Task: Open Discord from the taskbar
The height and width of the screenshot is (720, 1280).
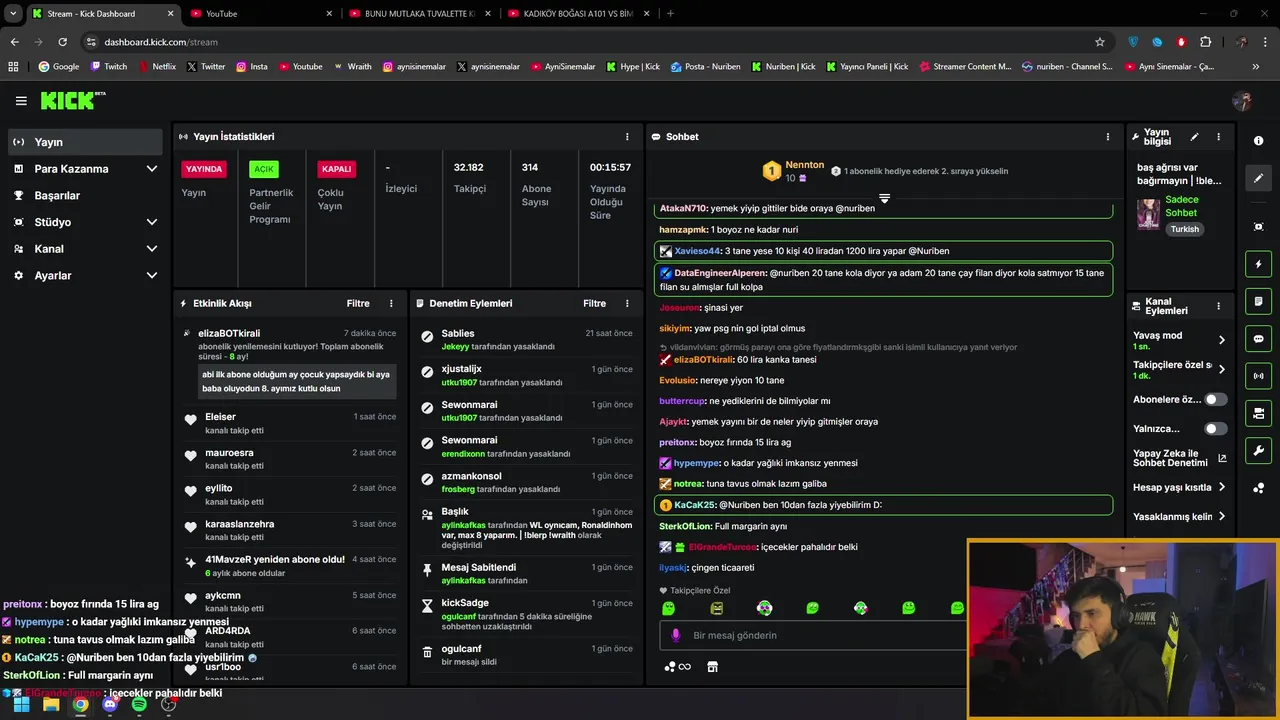Action: click(x=110, y=704)
